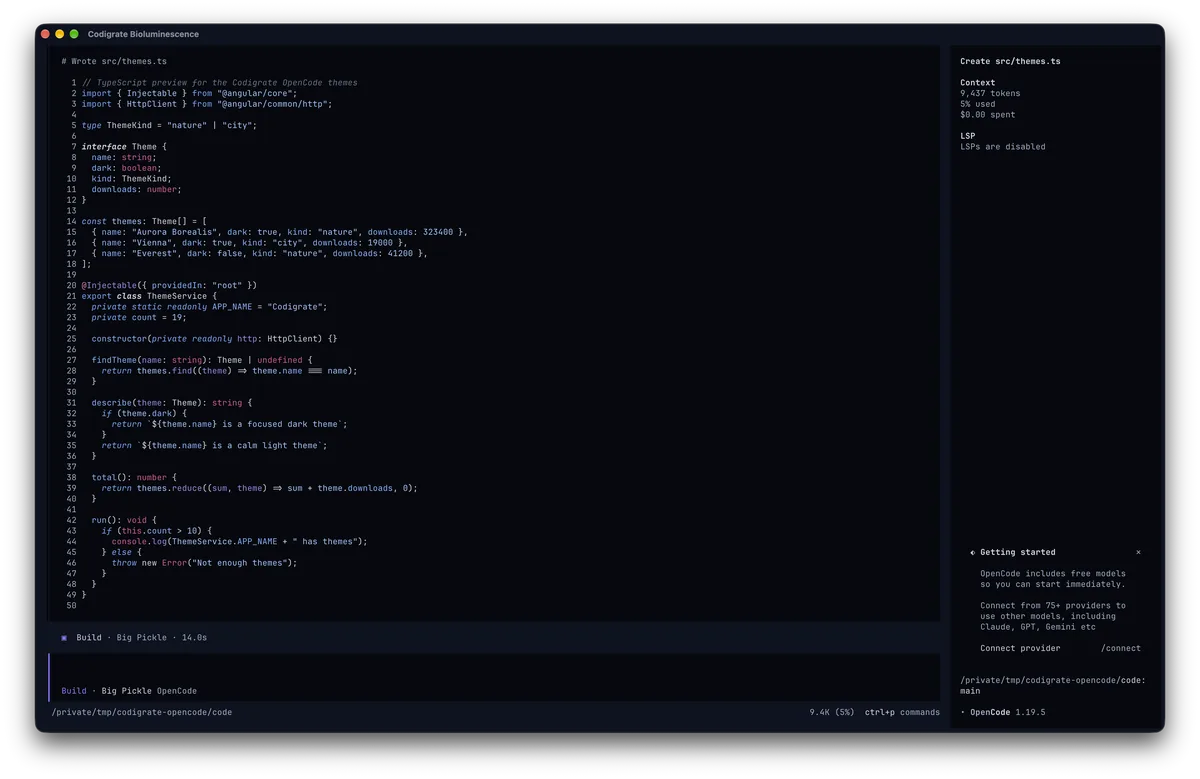This screenshot has width=1200, height=779.
Task: Click the 'Aurora Borealis' theme entry line
Action: tap(280, 232)
